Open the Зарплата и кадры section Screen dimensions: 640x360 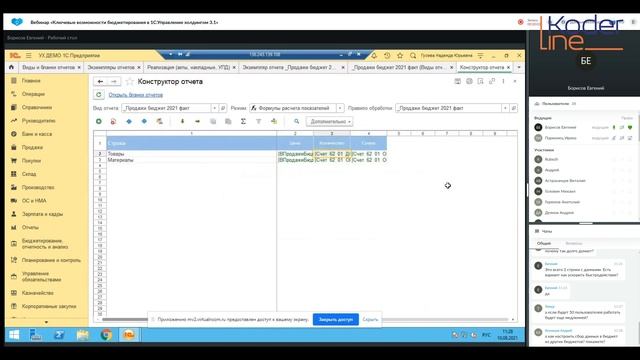pos(42,214)
